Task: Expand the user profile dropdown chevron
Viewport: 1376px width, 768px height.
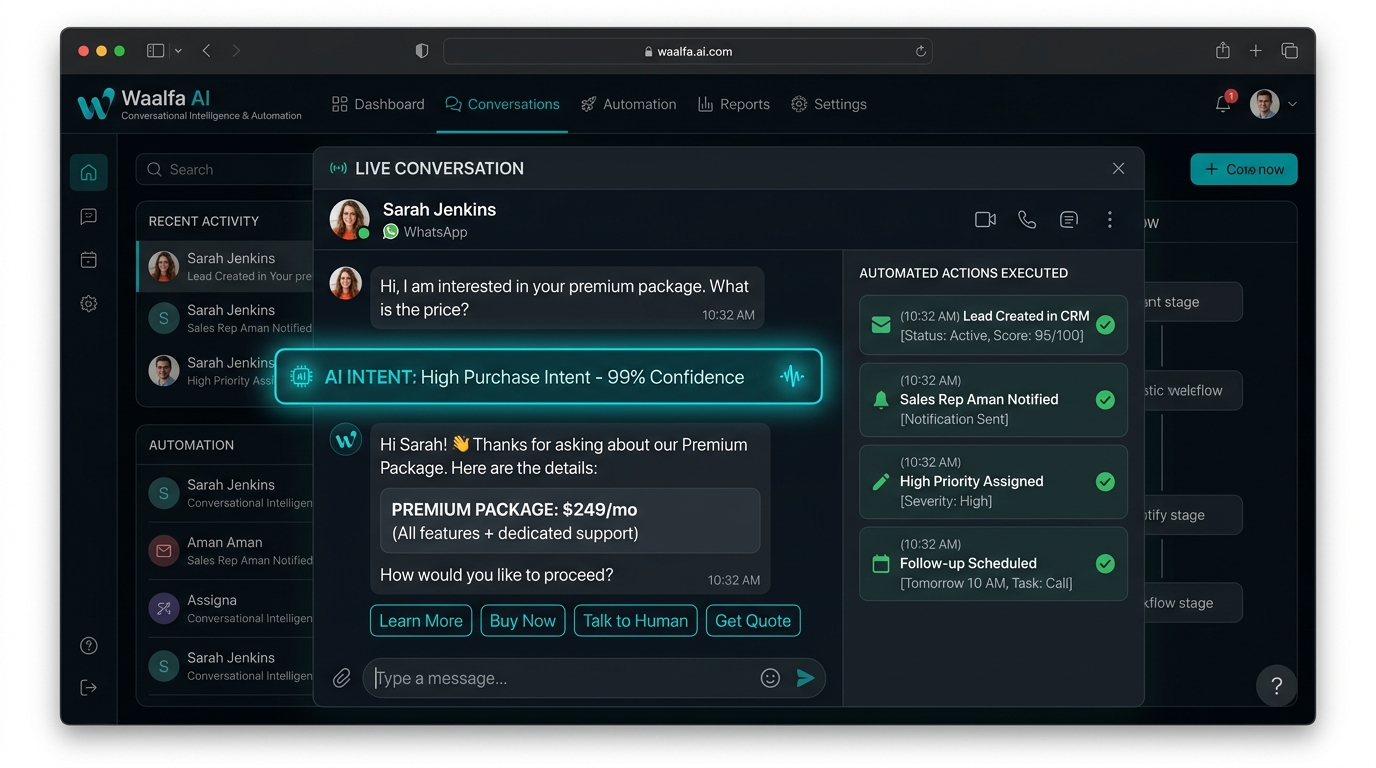Action: coord(1293,104)
